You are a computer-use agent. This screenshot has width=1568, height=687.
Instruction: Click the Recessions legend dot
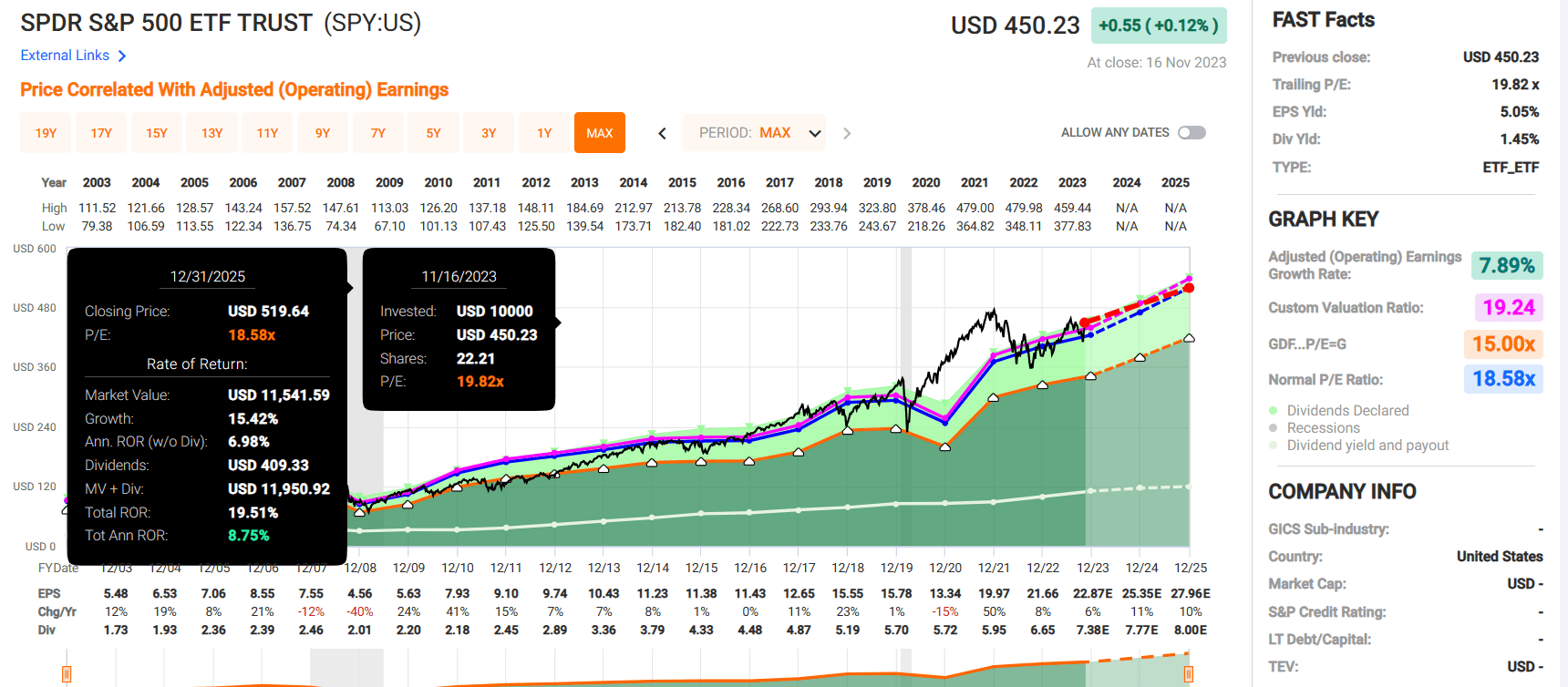(x=1274, y=428)
